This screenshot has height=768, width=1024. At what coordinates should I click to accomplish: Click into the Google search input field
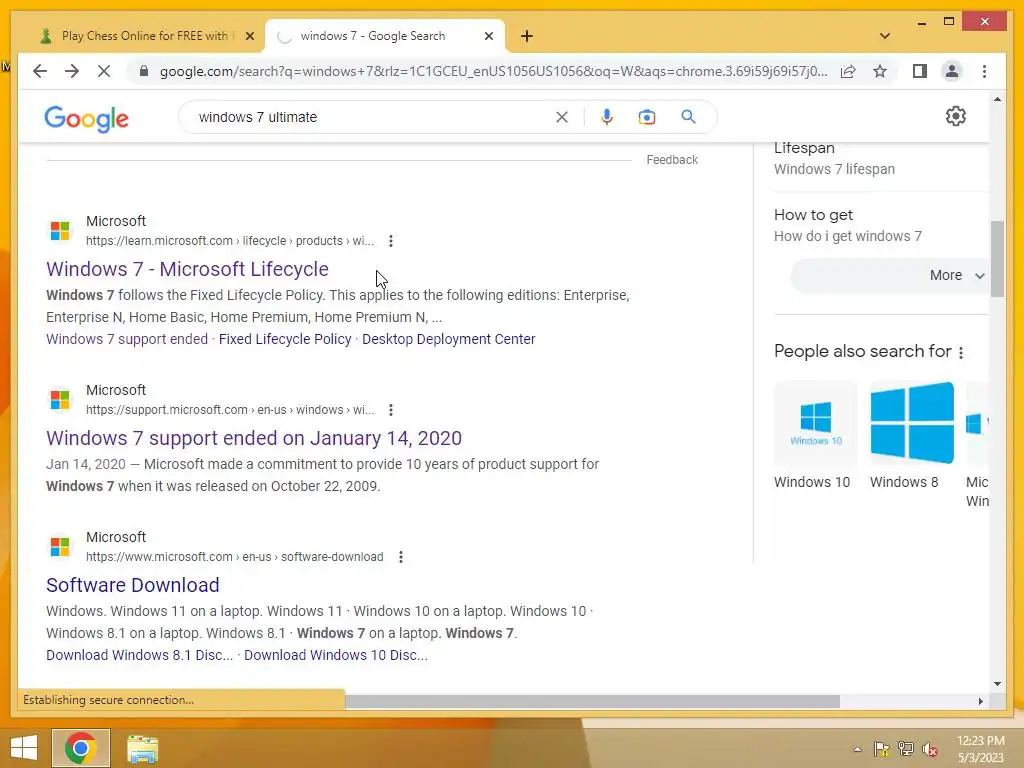point(372,117)
